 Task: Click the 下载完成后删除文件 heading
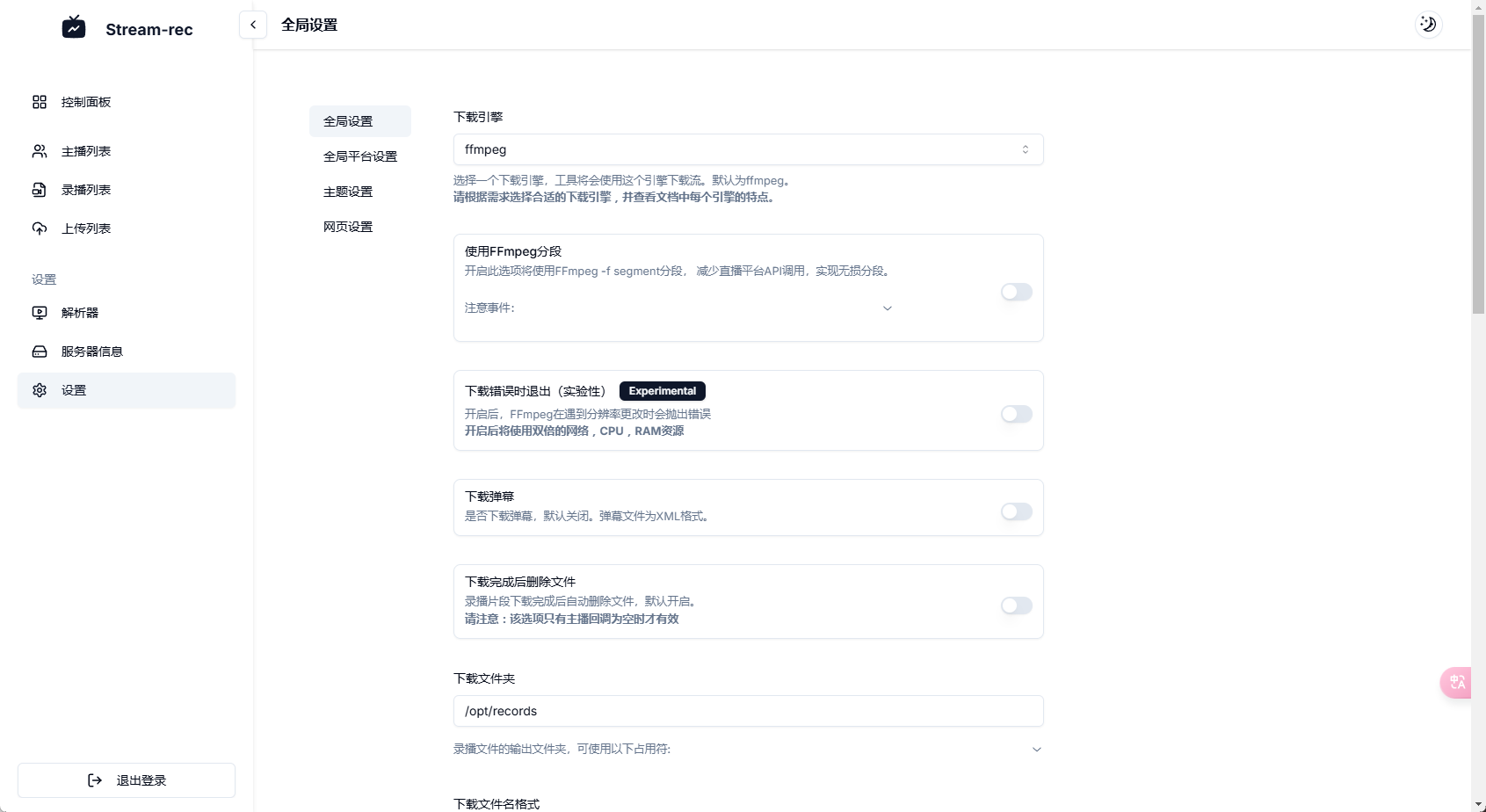(x=520, y=582)
